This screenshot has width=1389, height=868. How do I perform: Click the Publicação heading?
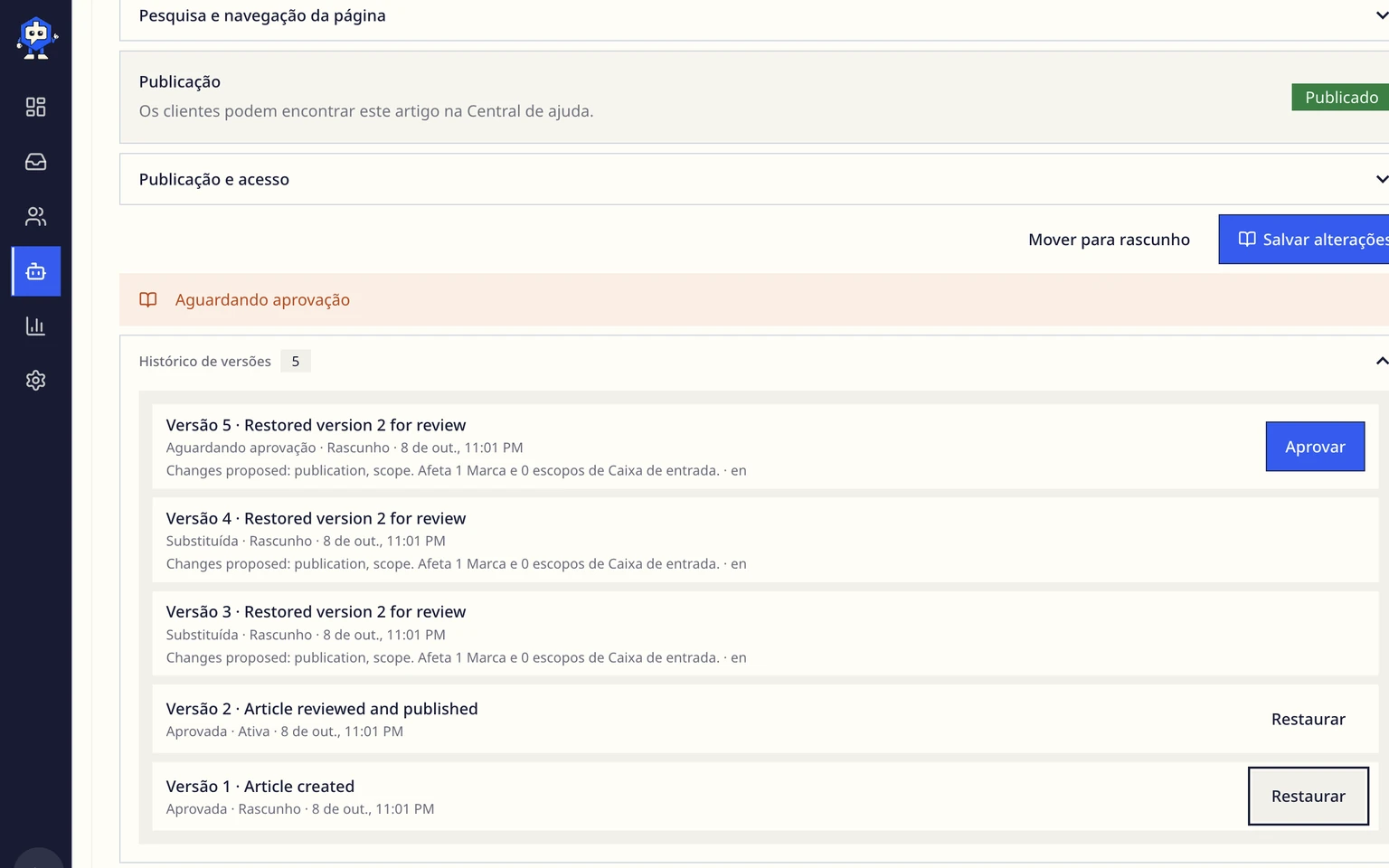click(180, 81)
